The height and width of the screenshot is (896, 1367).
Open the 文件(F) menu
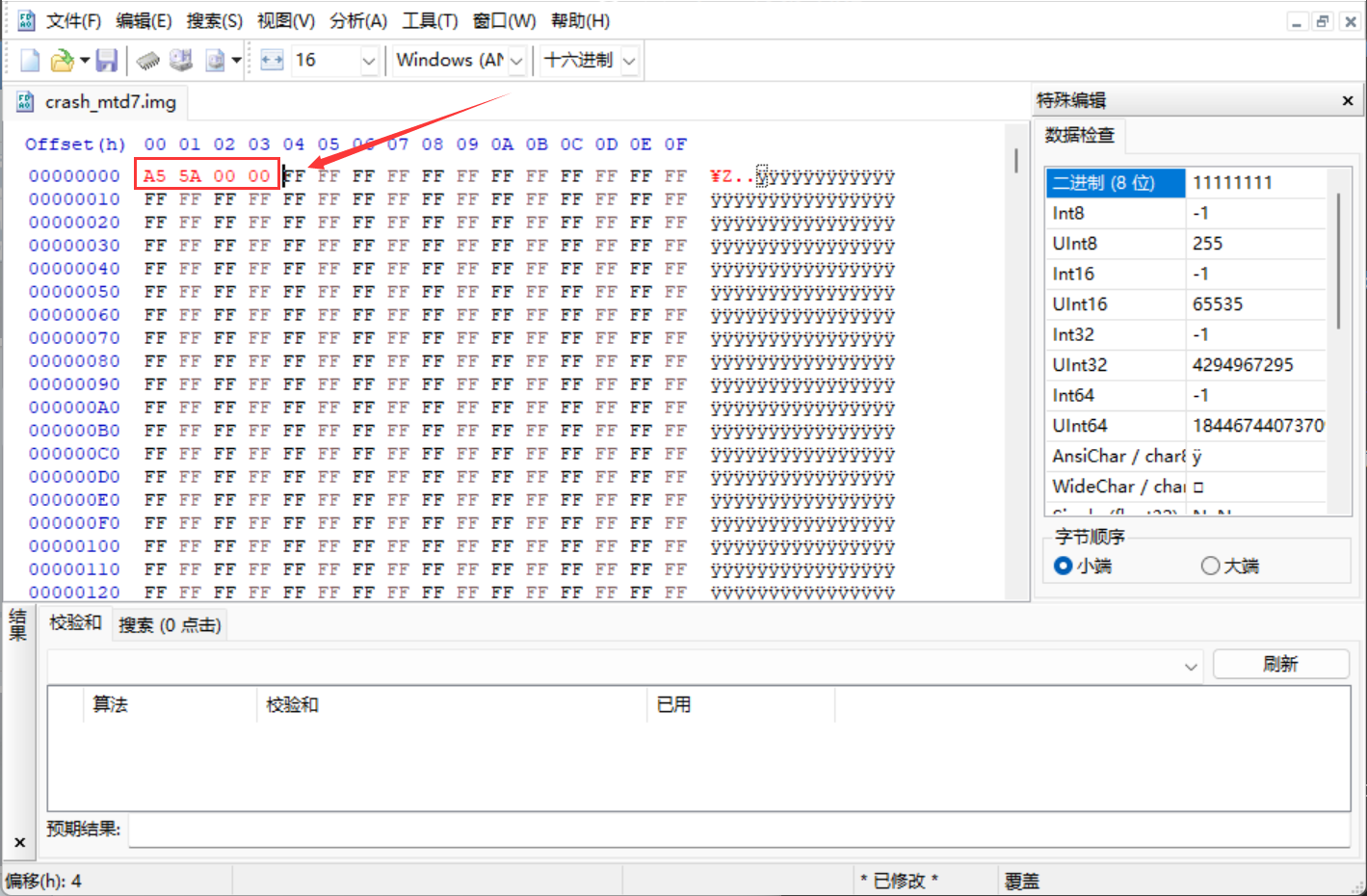tap(73, 20)
